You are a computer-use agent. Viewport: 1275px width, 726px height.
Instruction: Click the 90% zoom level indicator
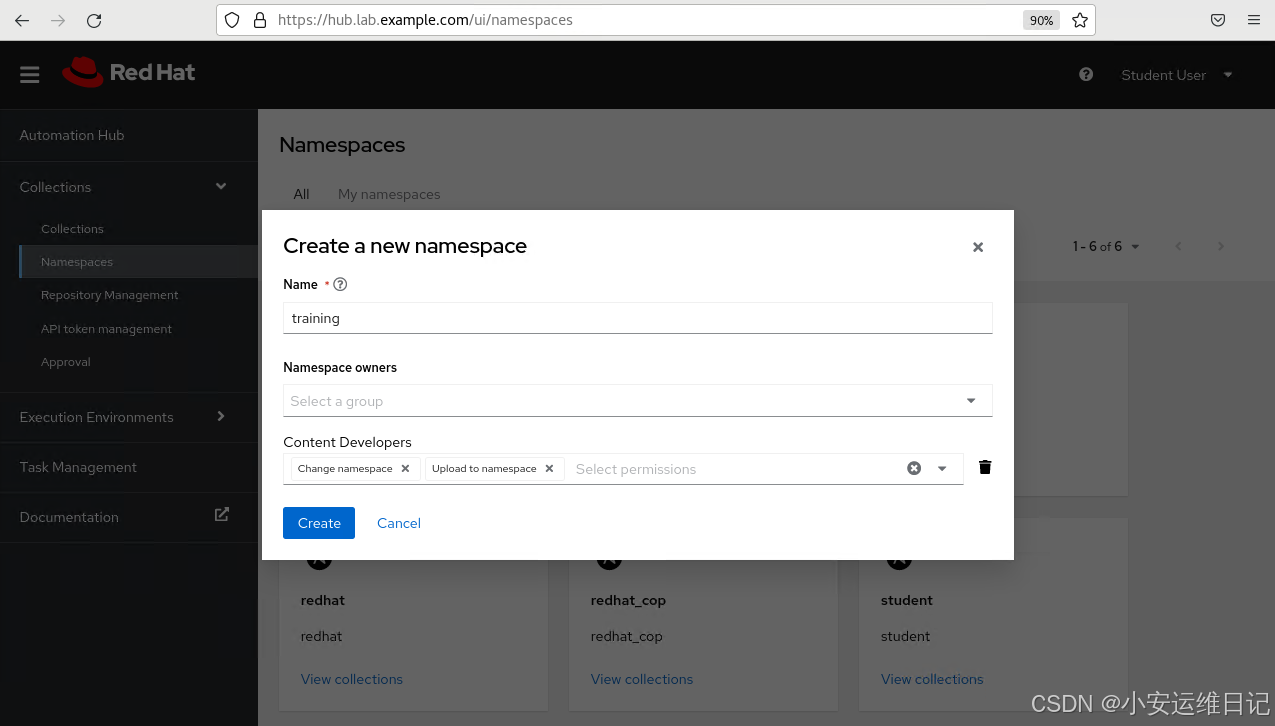[1041, 20]
